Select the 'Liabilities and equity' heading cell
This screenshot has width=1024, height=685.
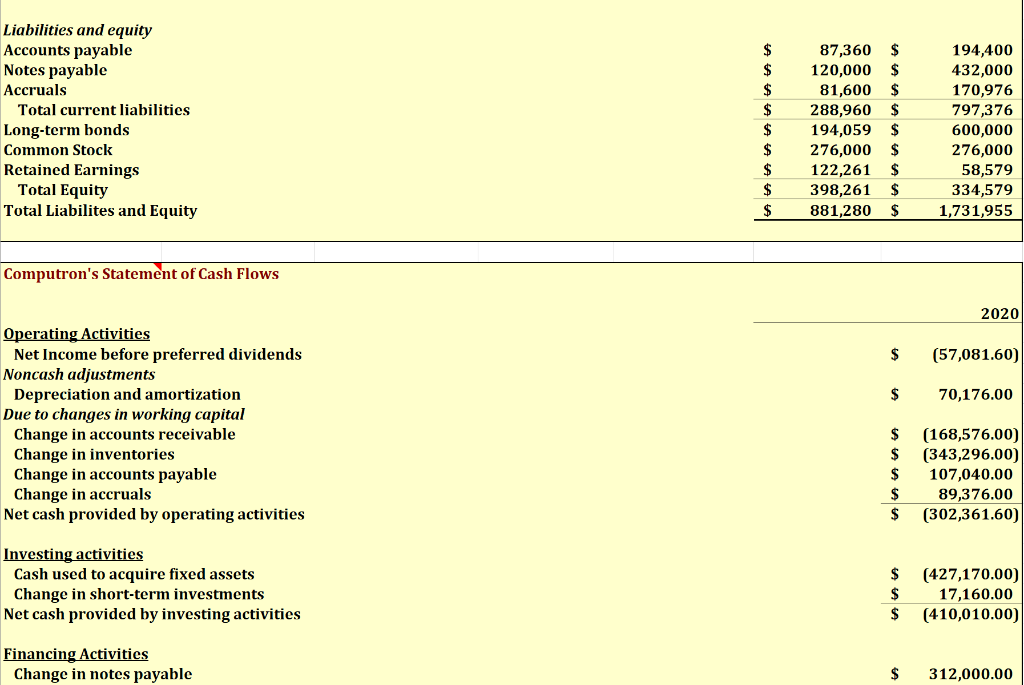coord(78,30)
